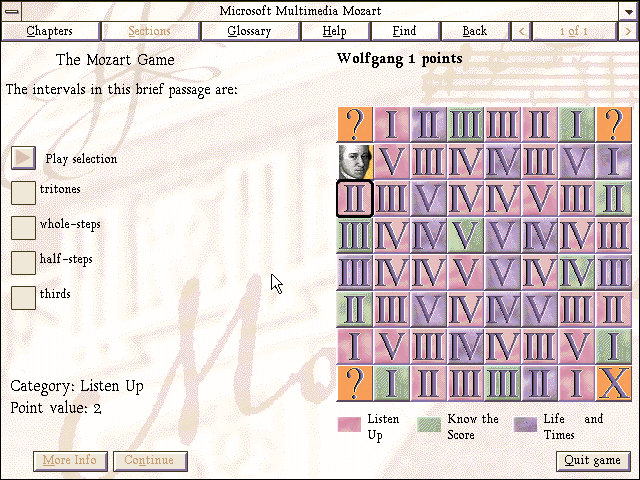Check the whole-steps answer box
The image size is (640, 480).
(x=23, y=228)
